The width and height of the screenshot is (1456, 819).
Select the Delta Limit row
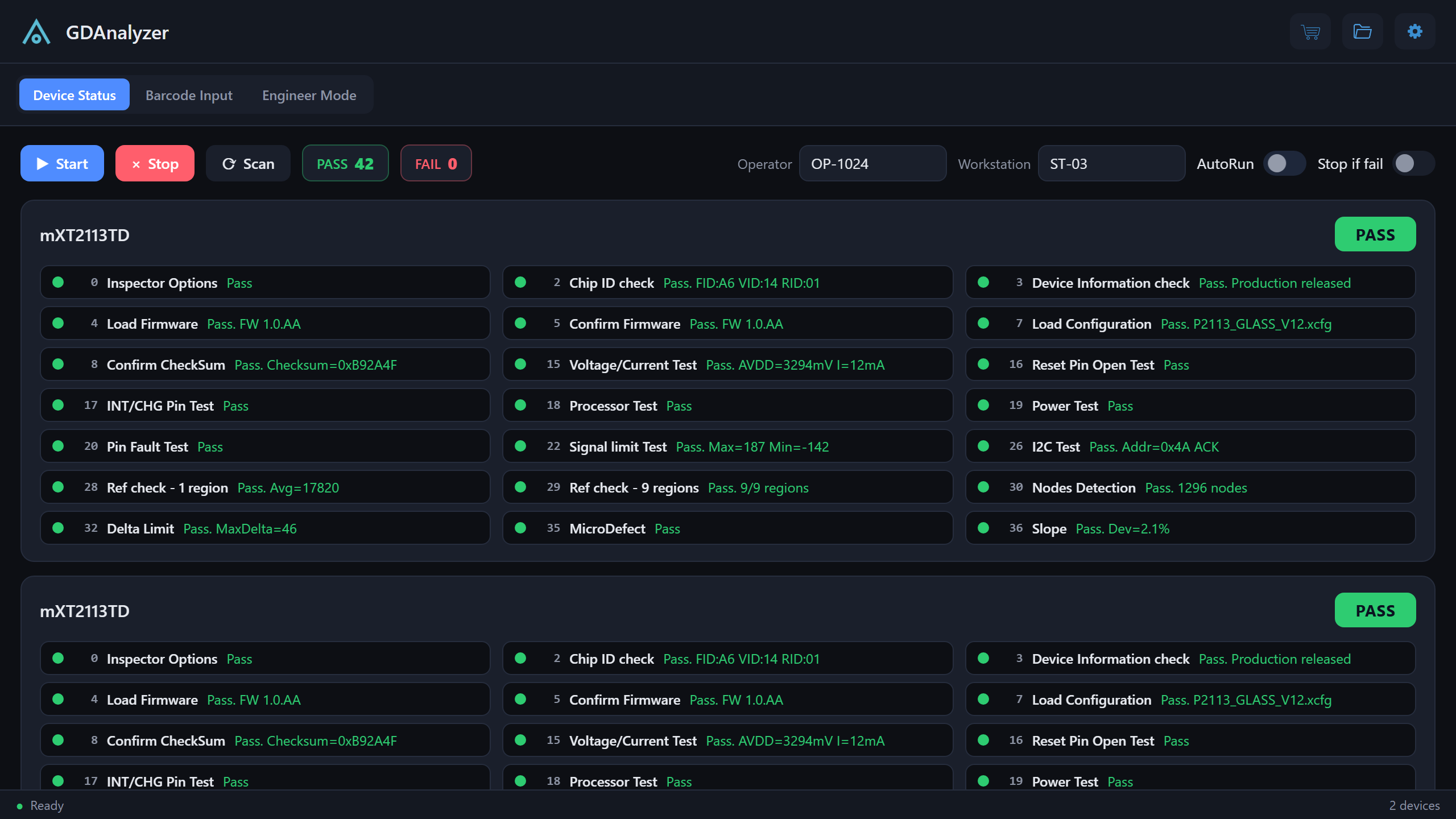(x=265, y=528)
